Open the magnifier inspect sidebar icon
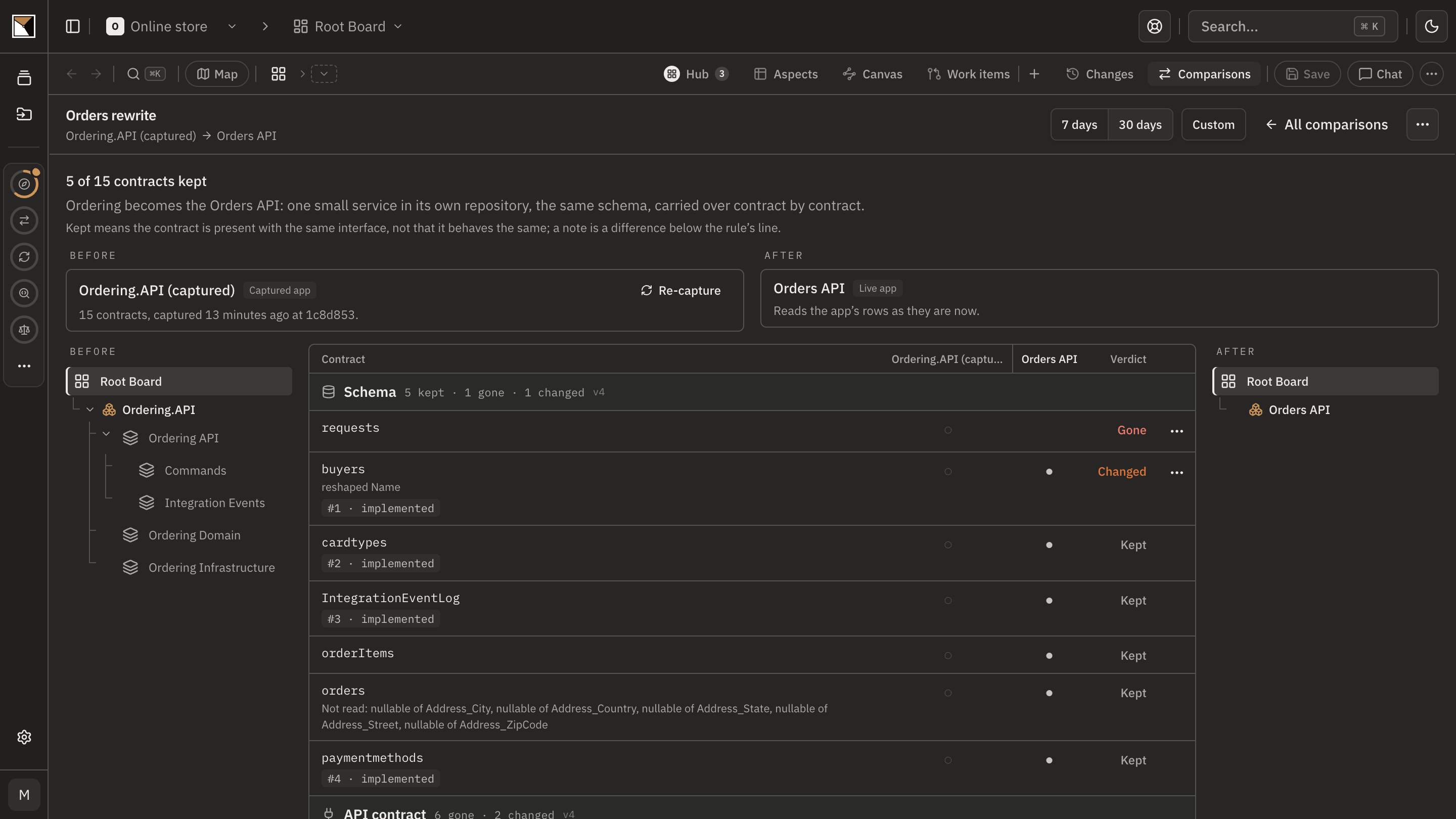 point(24,293)
